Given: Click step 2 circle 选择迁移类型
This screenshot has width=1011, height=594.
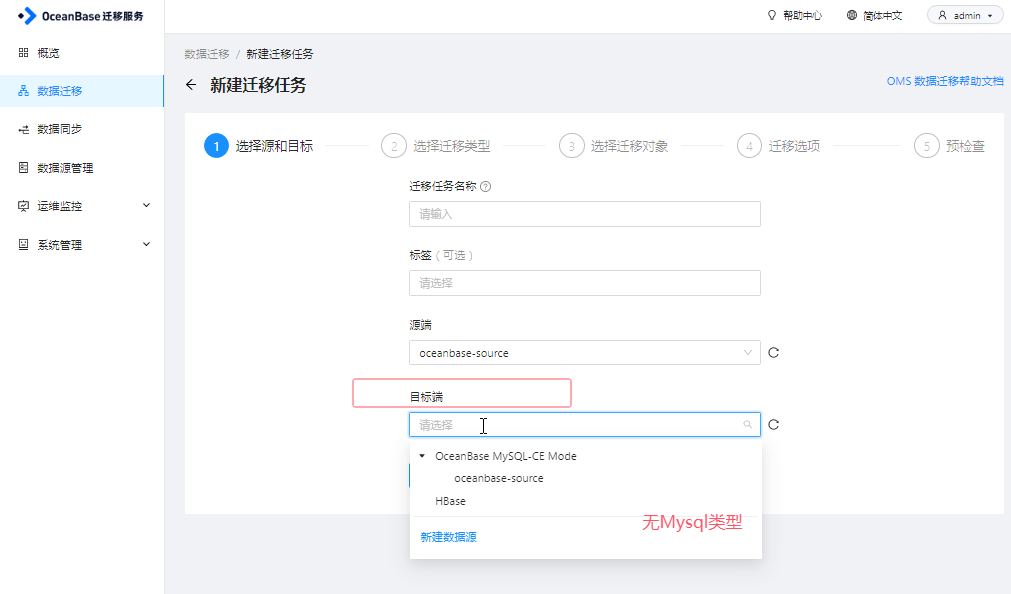Looking at the screenshot, I should pos(394,146).
